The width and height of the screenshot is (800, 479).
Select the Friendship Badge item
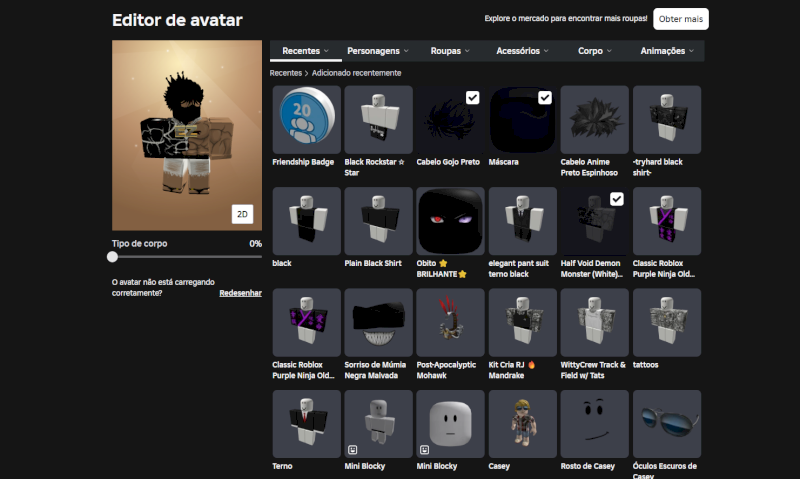point(306,119)
